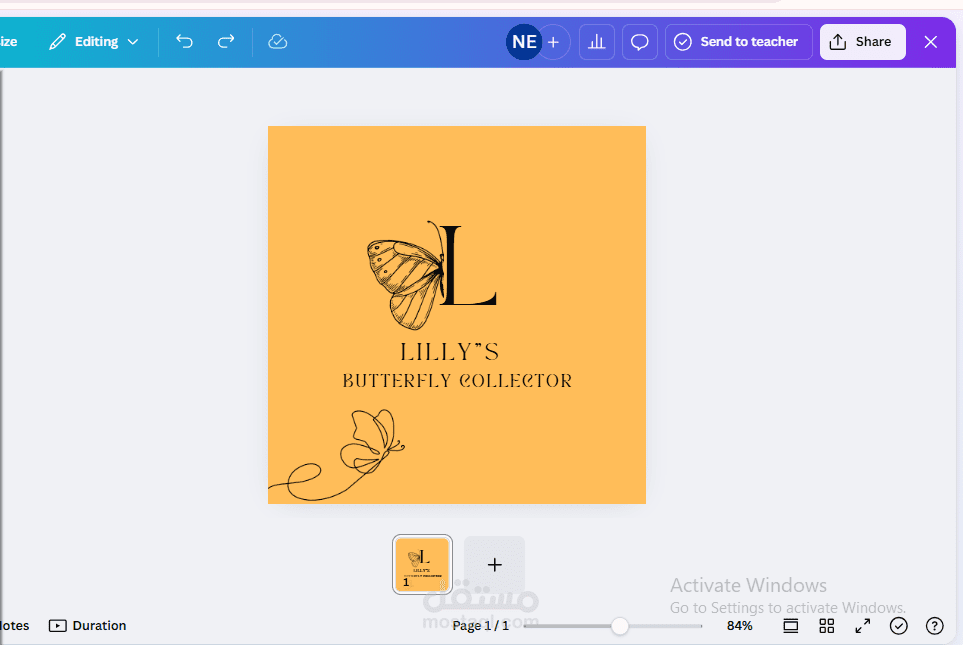Viewport: 963px width, 645px height.
Task: Click the Page 1 / 1 indicator
Action: [481, 625]
